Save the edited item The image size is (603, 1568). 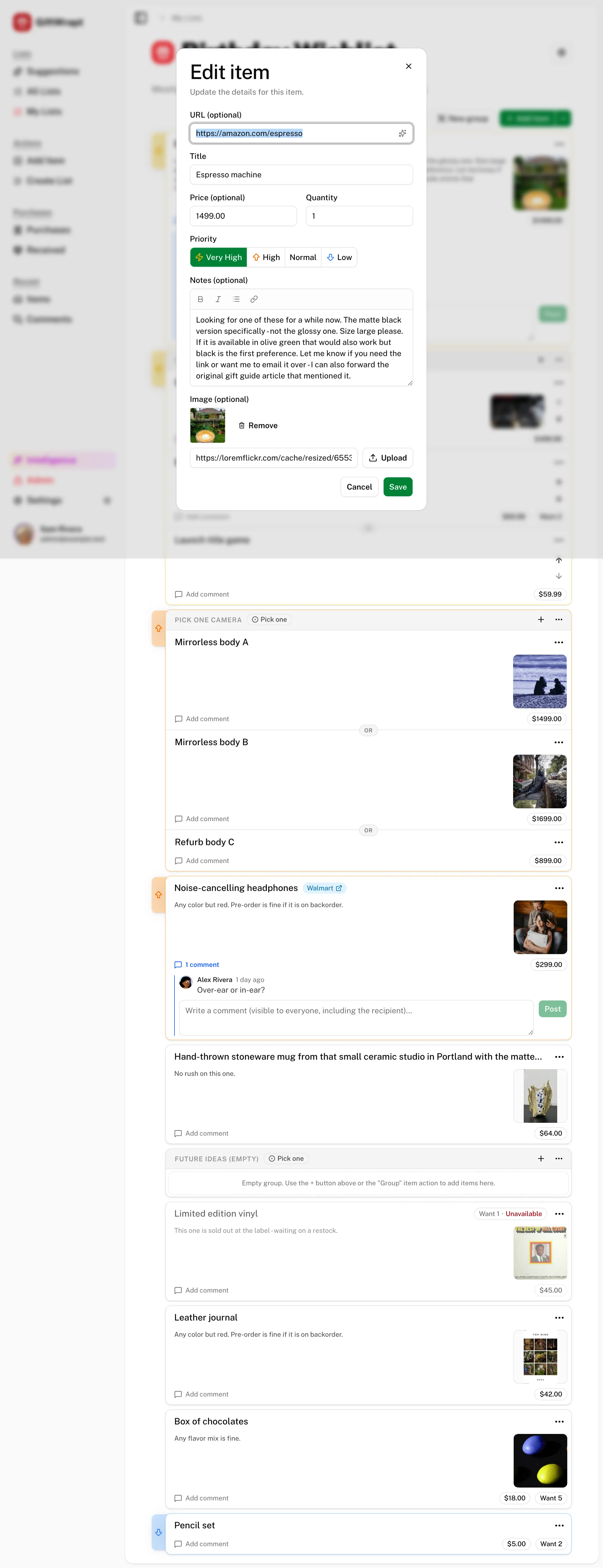pos(398,487)
